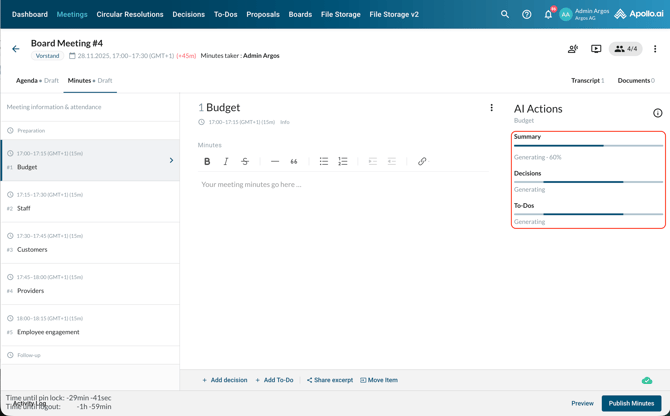The image size is (670, 416).
Task: Open the Transcript tab
Action: tap(587, 81)
